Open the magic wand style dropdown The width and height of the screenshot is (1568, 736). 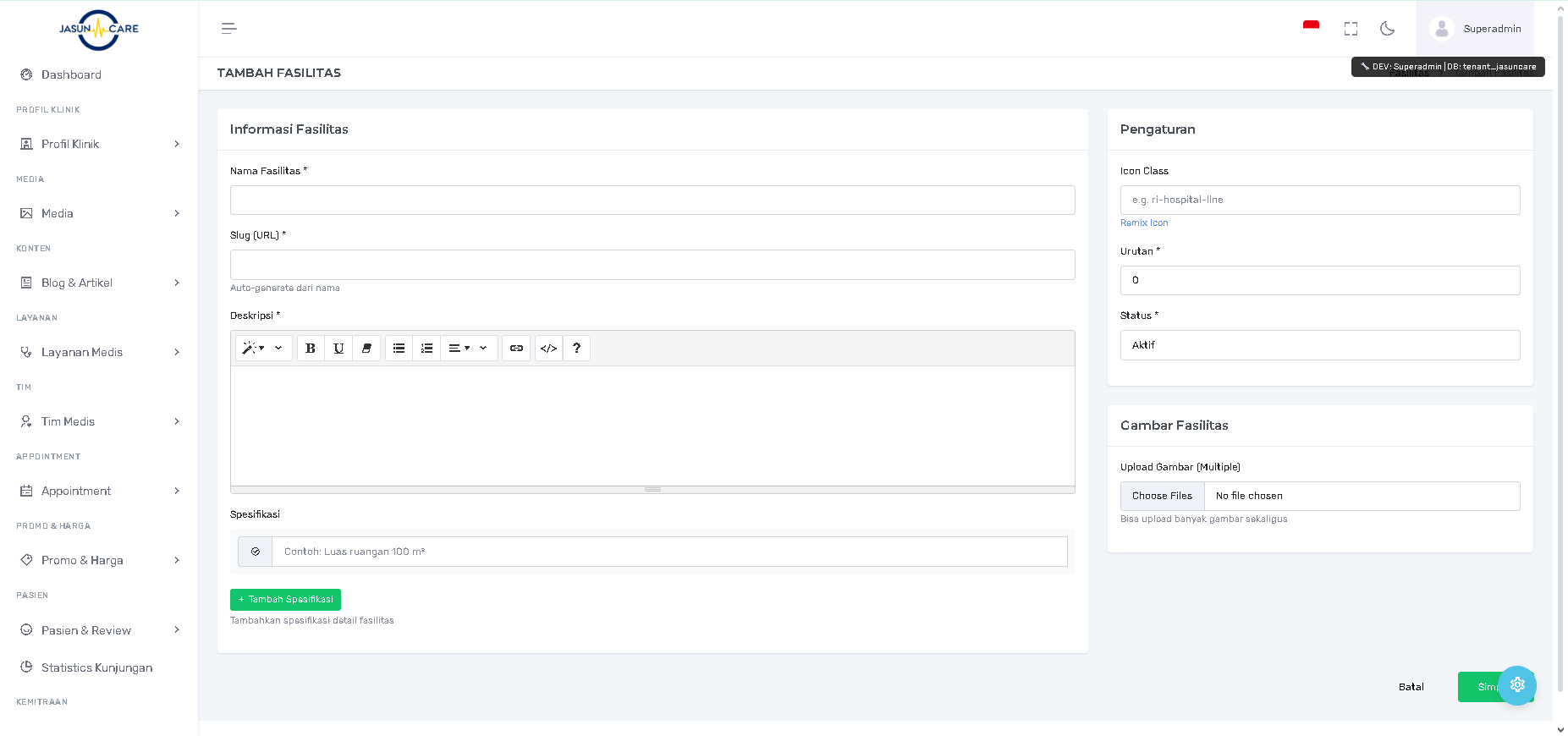click(x=253, y=349)
